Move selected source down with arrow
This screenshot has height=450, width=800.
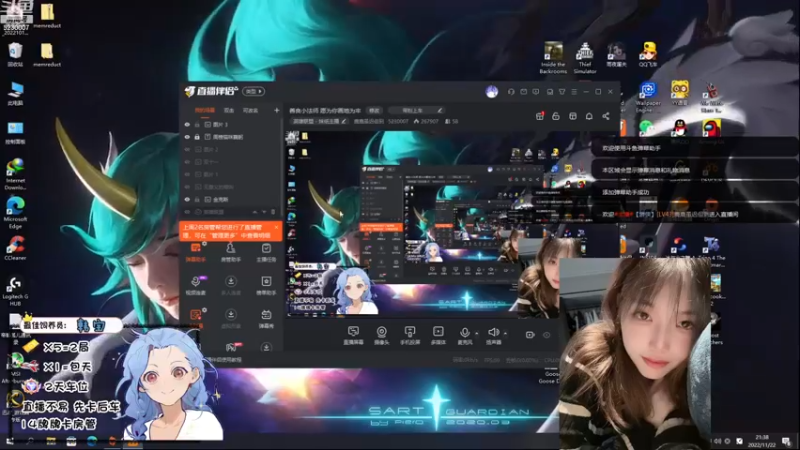(x=264, y=212)
